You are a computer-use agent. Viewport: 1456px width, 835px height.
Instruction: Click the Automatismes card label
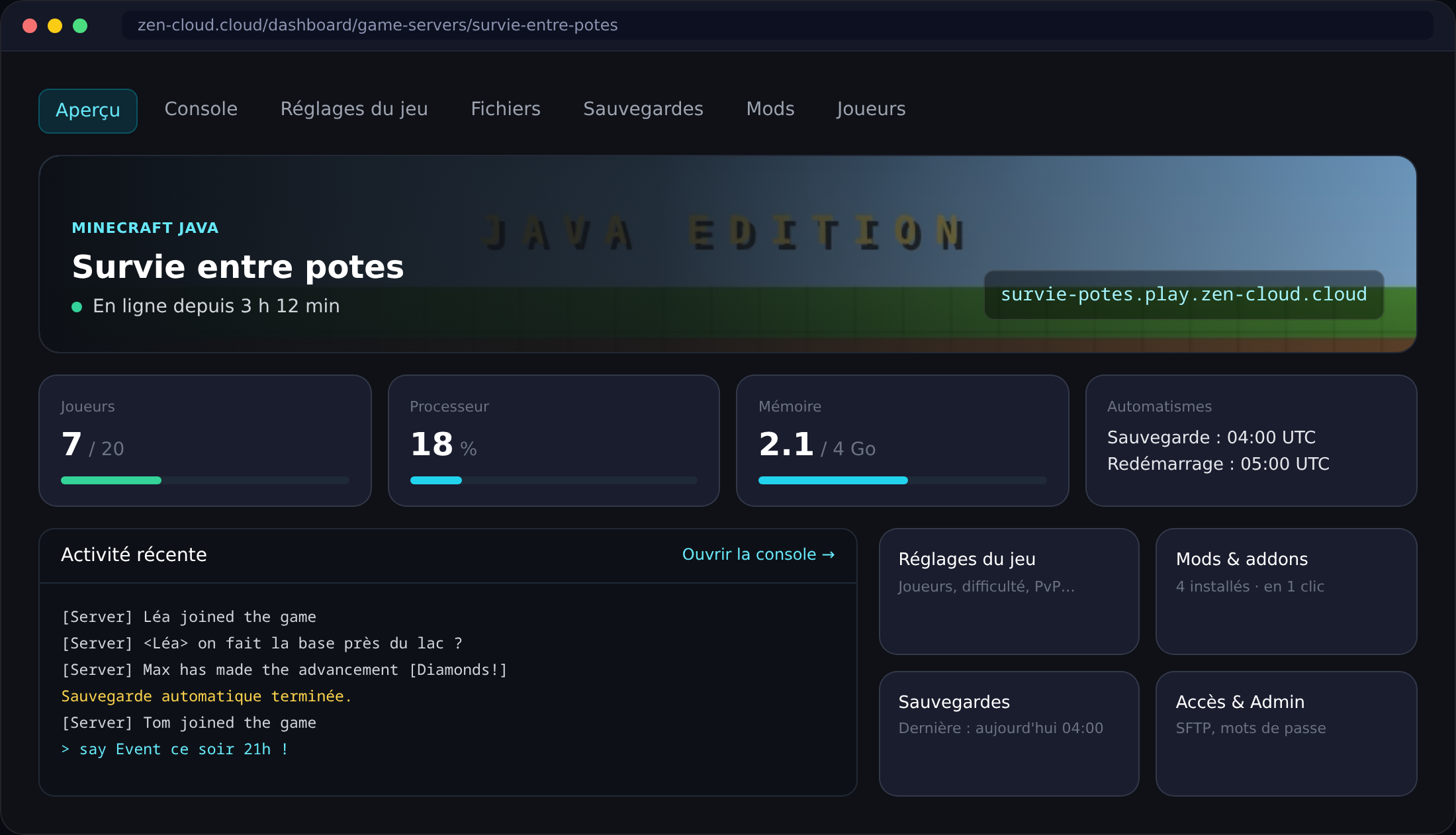click(1160, 406)
